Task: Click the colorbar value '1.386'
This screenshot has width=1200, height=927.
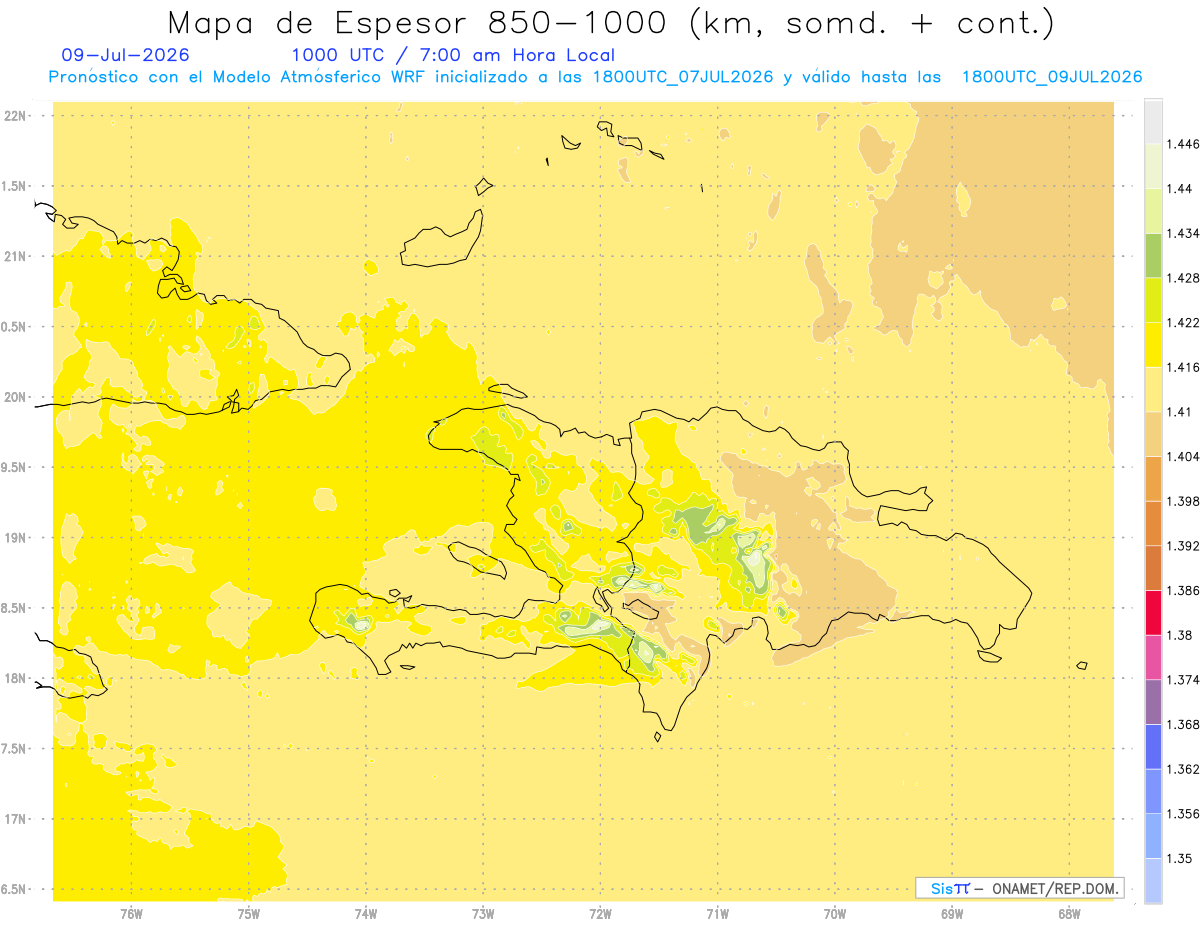Action: [x=1183, y=590]
